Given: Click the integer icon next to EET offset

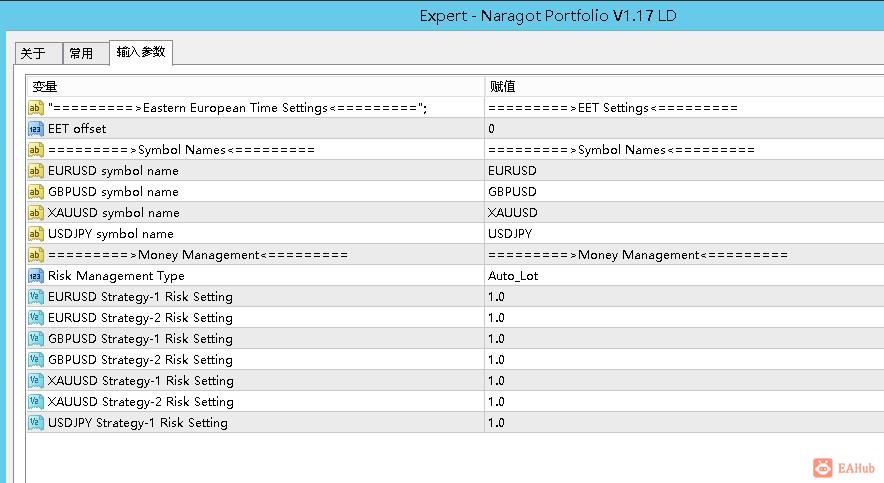Looking at the screenshot, I should (x=36, y=129).
